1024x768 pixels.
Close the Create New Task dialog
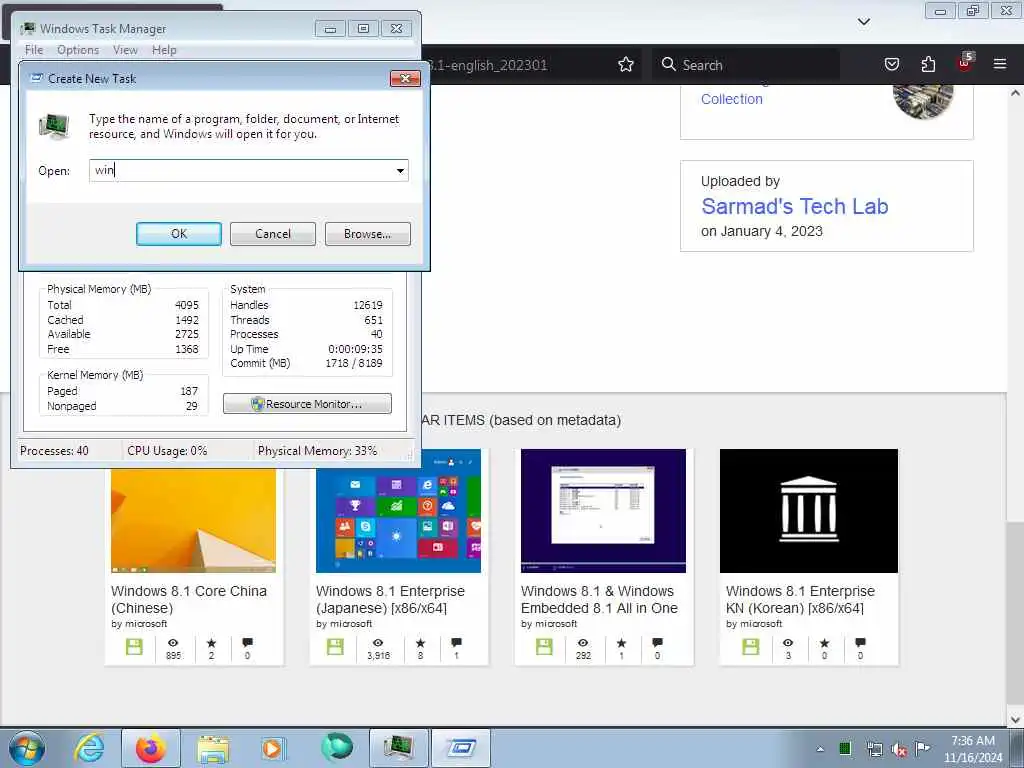(x=405, y=78)
